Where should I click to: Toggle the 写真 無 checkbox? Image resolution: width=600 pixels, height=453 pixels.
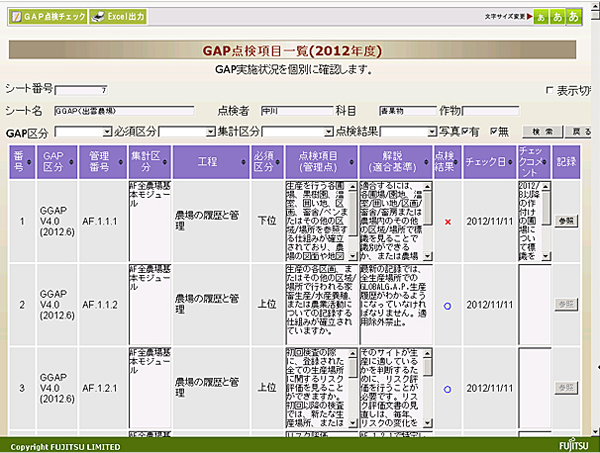494,132
